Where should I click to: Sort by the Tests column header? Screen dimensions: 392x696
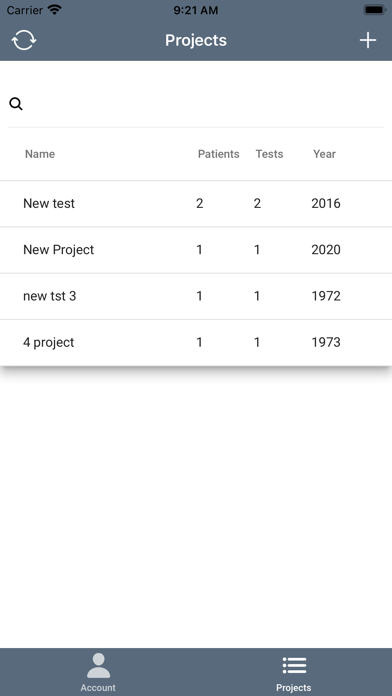[269, 154]
